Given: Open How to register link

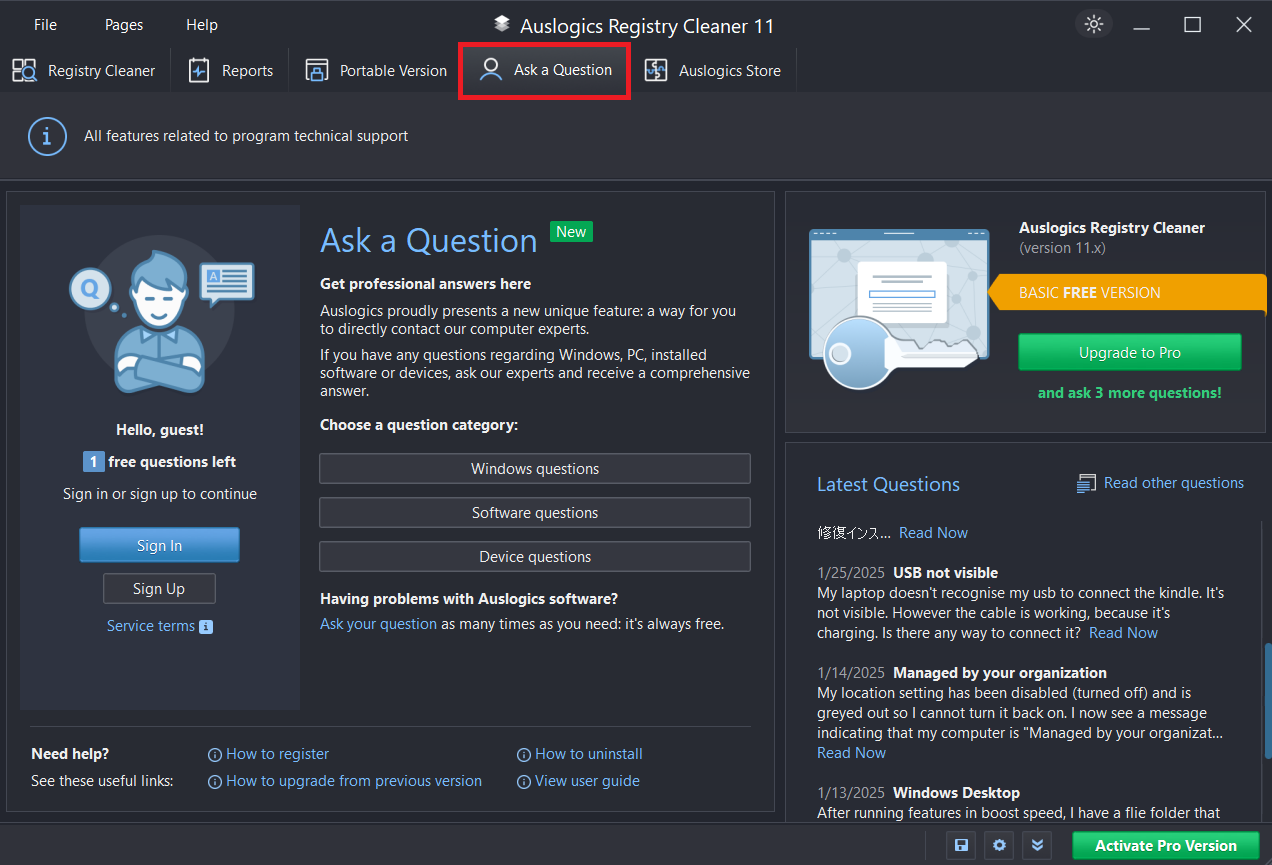Looking at the screenshot, I should [x=277, y=754].
